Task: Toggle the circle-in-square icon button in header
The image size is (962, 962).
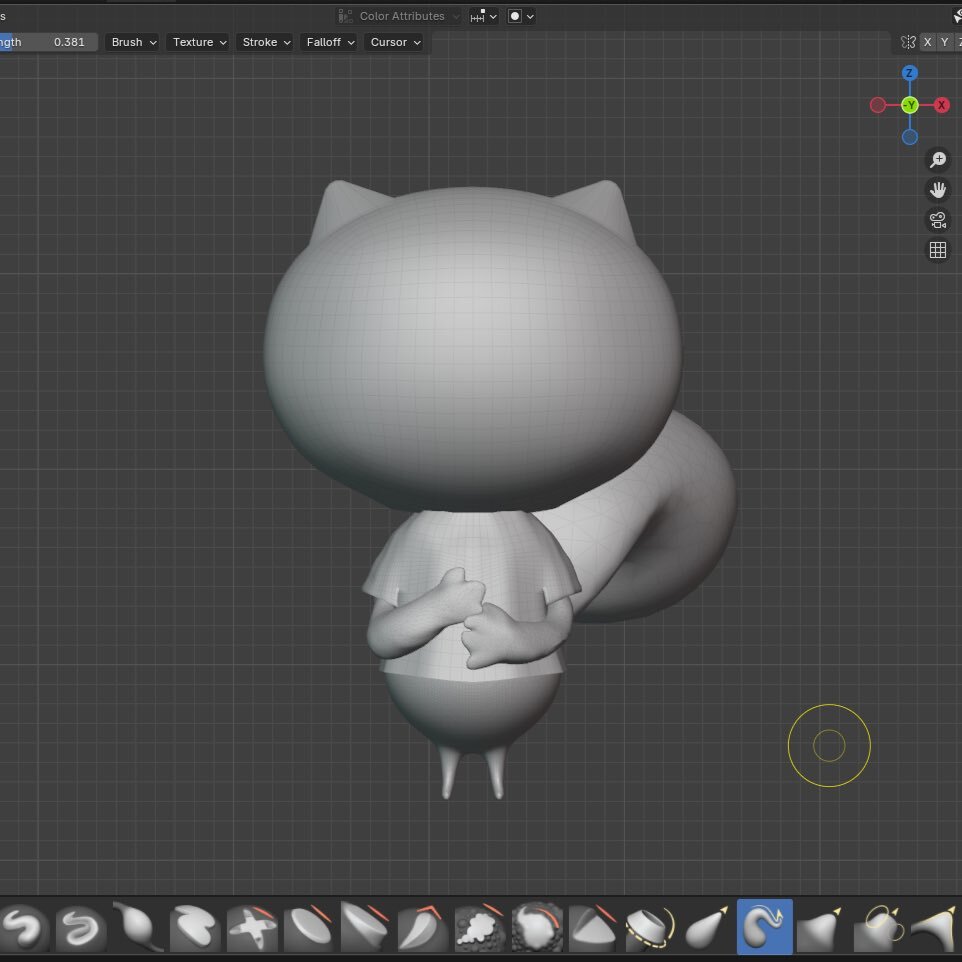Action: tap(515, 16)
